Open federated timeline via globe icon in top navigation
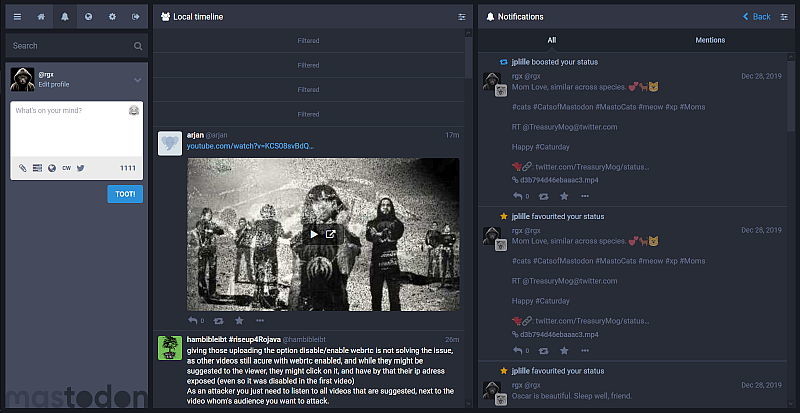This screenshot has height=413, width=800. (x=89, y=17)
